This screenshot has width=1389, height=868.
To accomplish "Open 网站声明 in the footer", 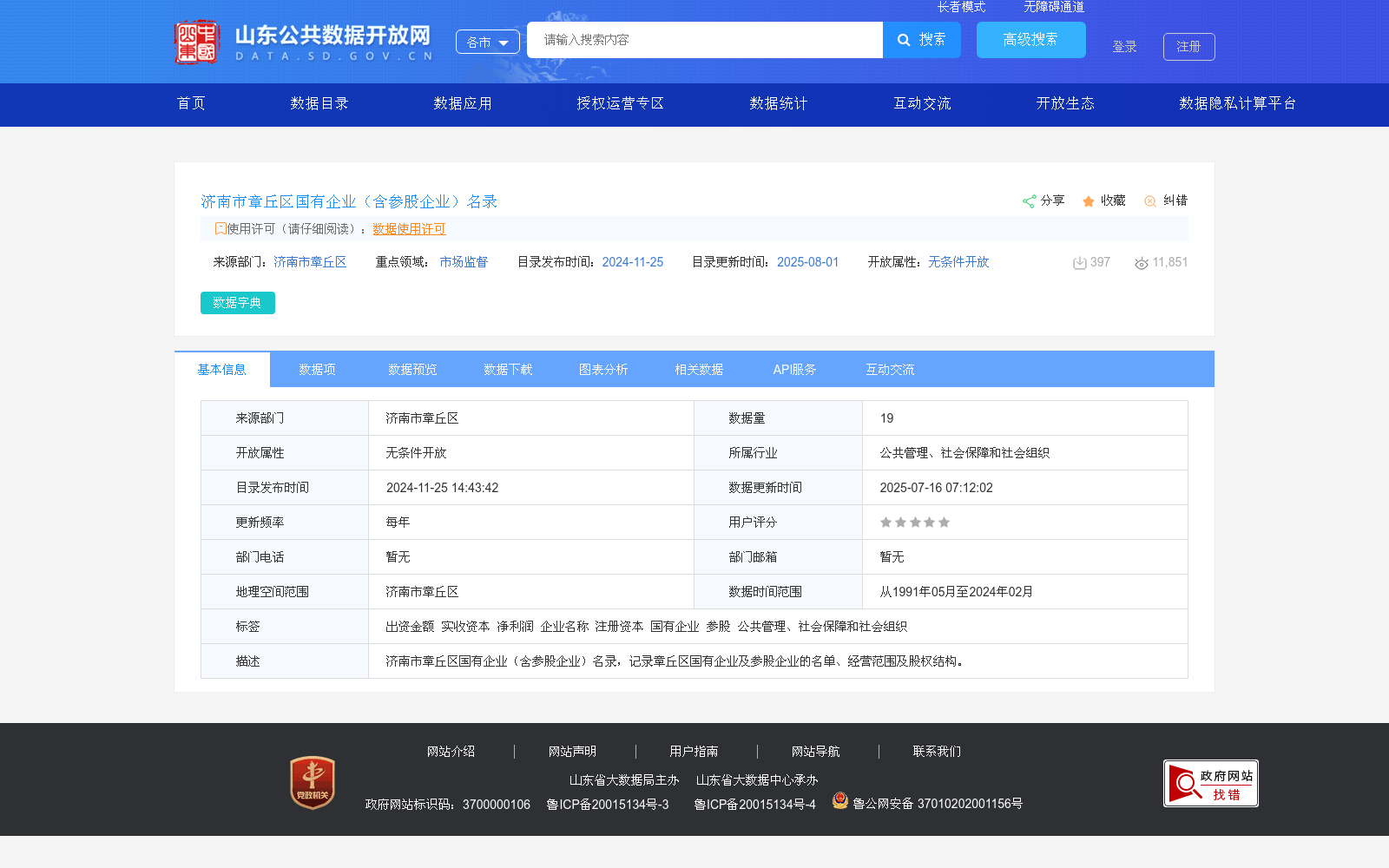I will 573,752.
